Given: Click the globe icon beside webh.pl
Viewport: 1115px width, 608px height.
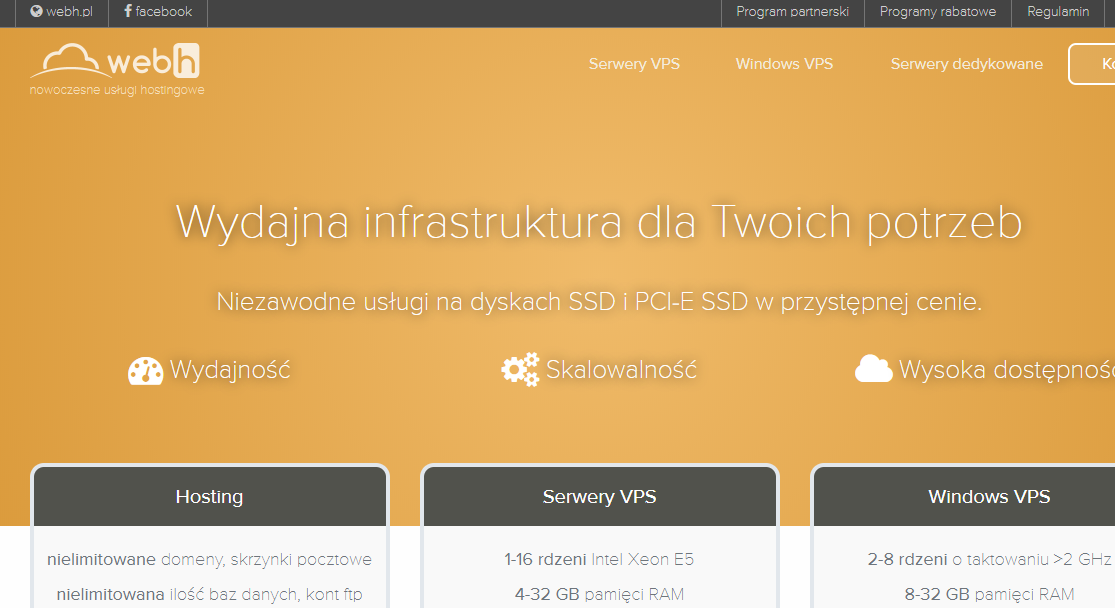Looking at the screenshot, I should (37, 12).
